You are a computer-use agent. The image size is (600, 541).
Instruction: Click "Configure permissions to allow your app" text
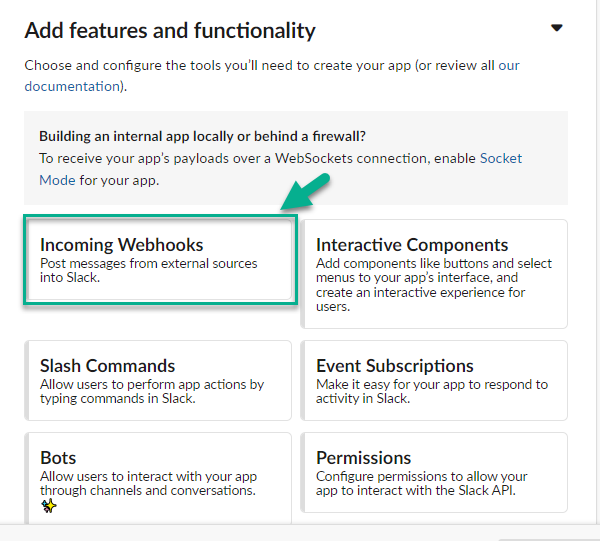421,476
